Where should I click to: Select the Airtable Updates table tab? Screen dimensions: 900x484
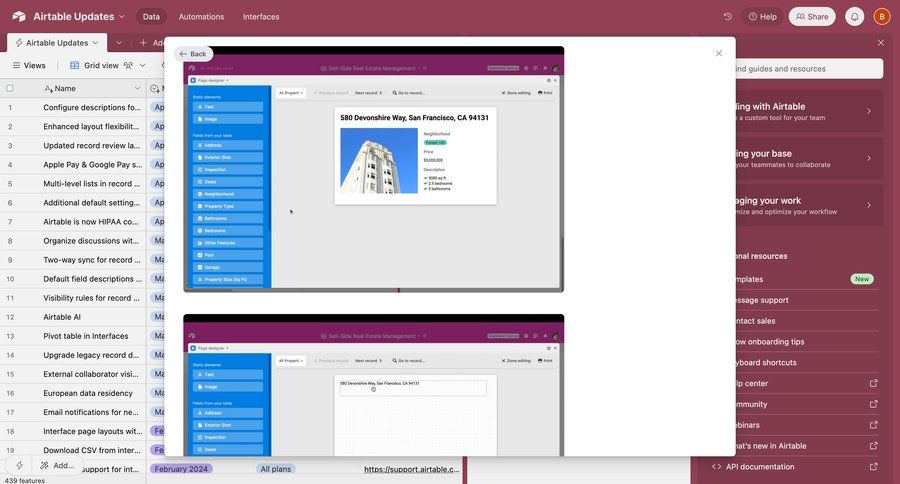57,42
